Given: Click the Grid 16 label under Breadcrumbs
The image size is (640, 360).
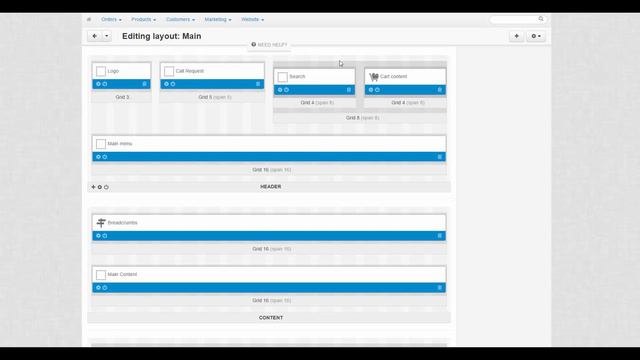Looking at the screenshot, I should click(x=271, y=249).
